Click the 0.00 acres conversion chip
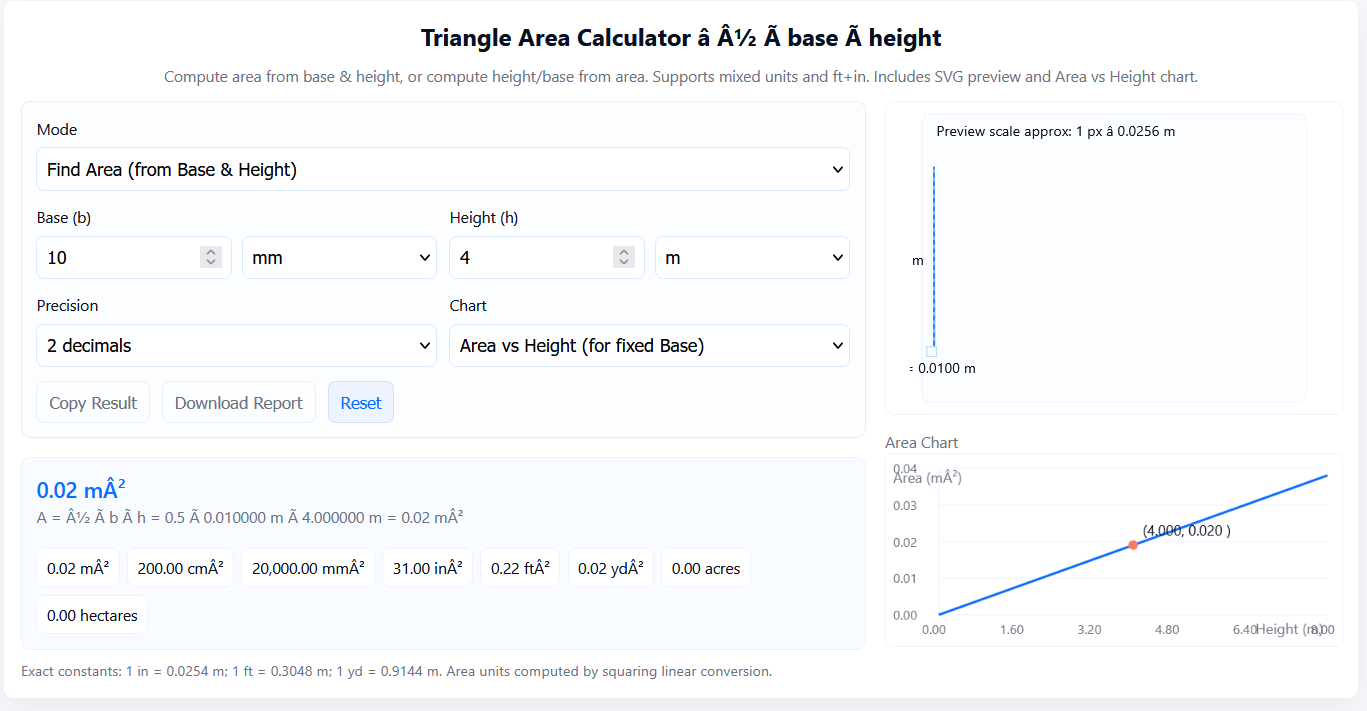Image resolution: width=1367 pixels, height=711 pixels. (x=705, y=567)
